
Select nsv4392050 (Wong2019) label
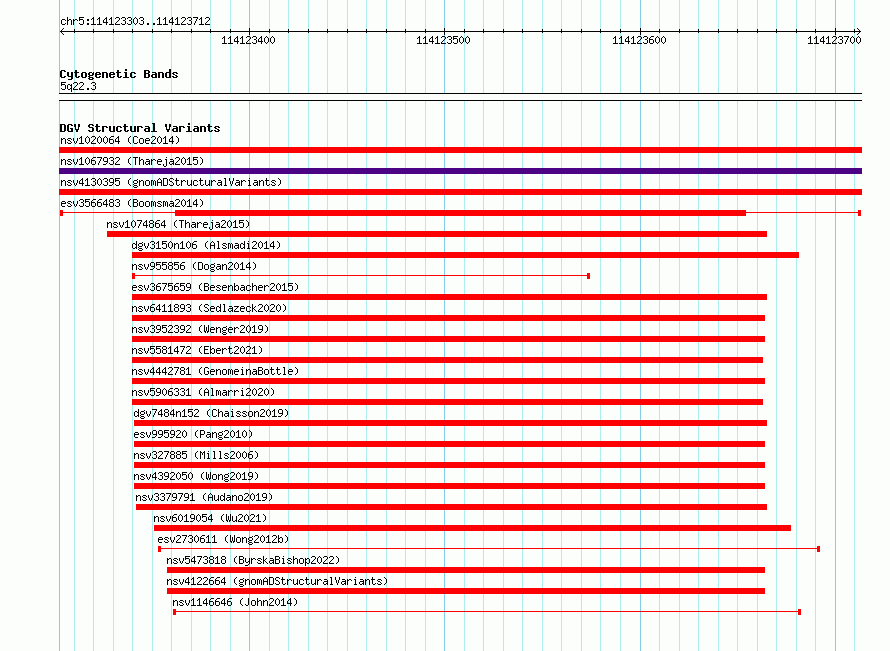point(196,476)
